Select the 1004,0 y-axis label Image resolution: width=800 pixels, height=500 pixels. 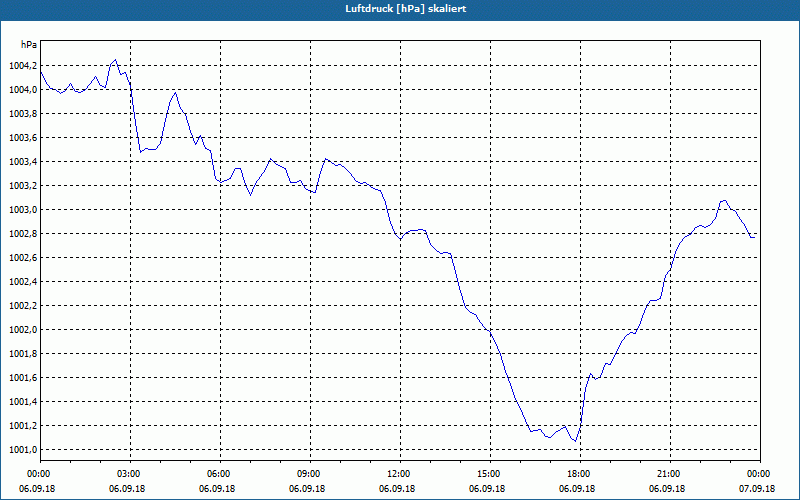[x=23, y=90]
